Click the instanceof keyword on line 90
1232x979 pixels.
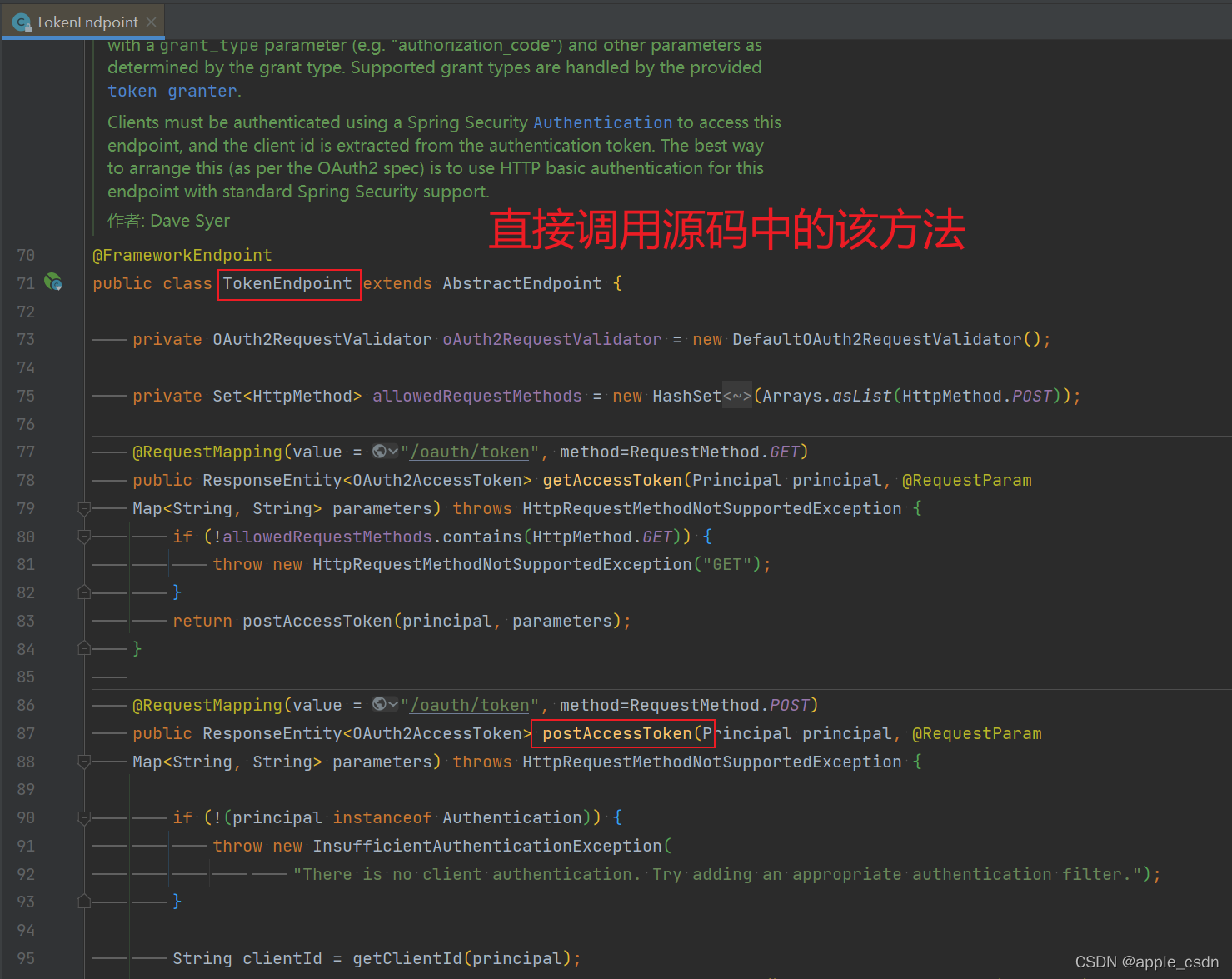point(382,817)
